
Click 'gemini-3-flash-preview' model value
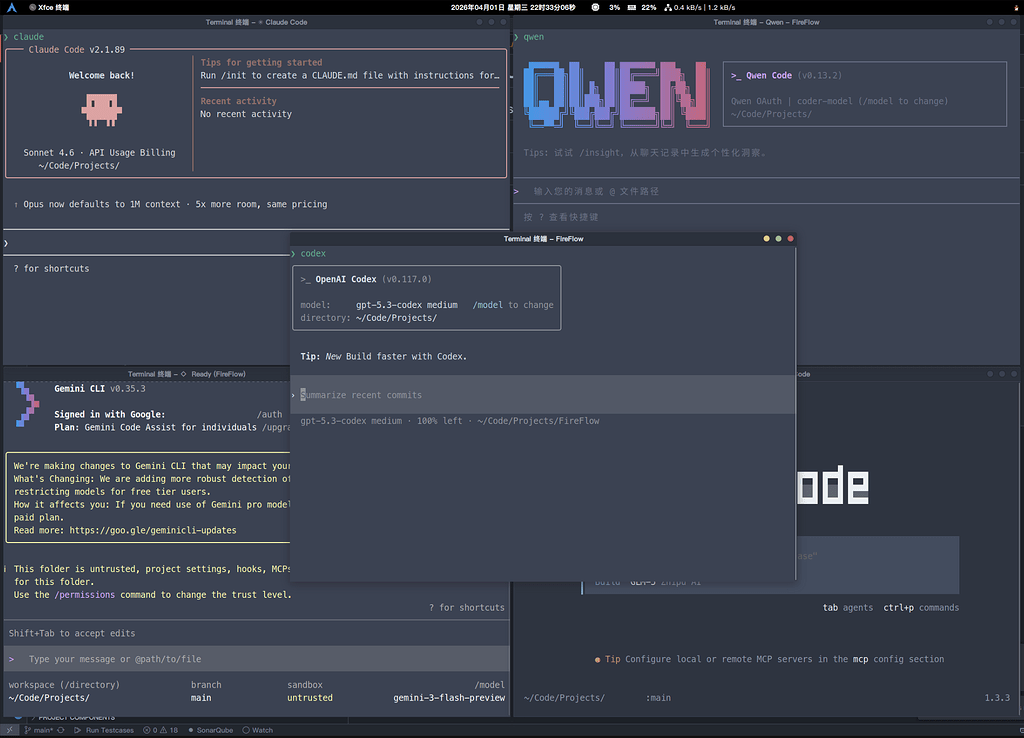point(449,698)
